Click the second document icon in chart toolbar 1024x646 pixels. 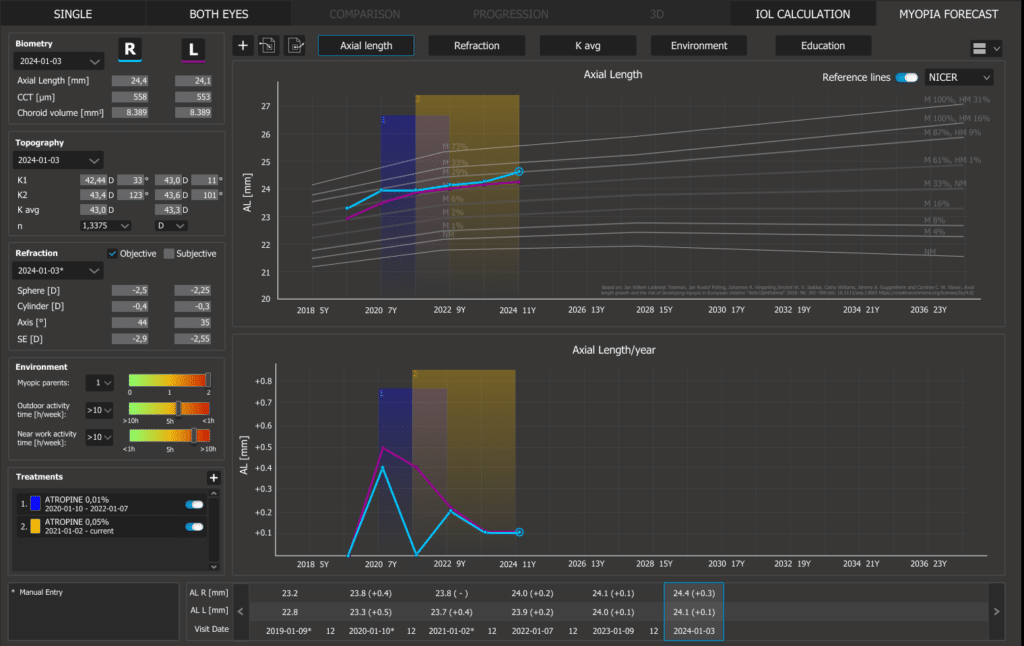point(295,46)
